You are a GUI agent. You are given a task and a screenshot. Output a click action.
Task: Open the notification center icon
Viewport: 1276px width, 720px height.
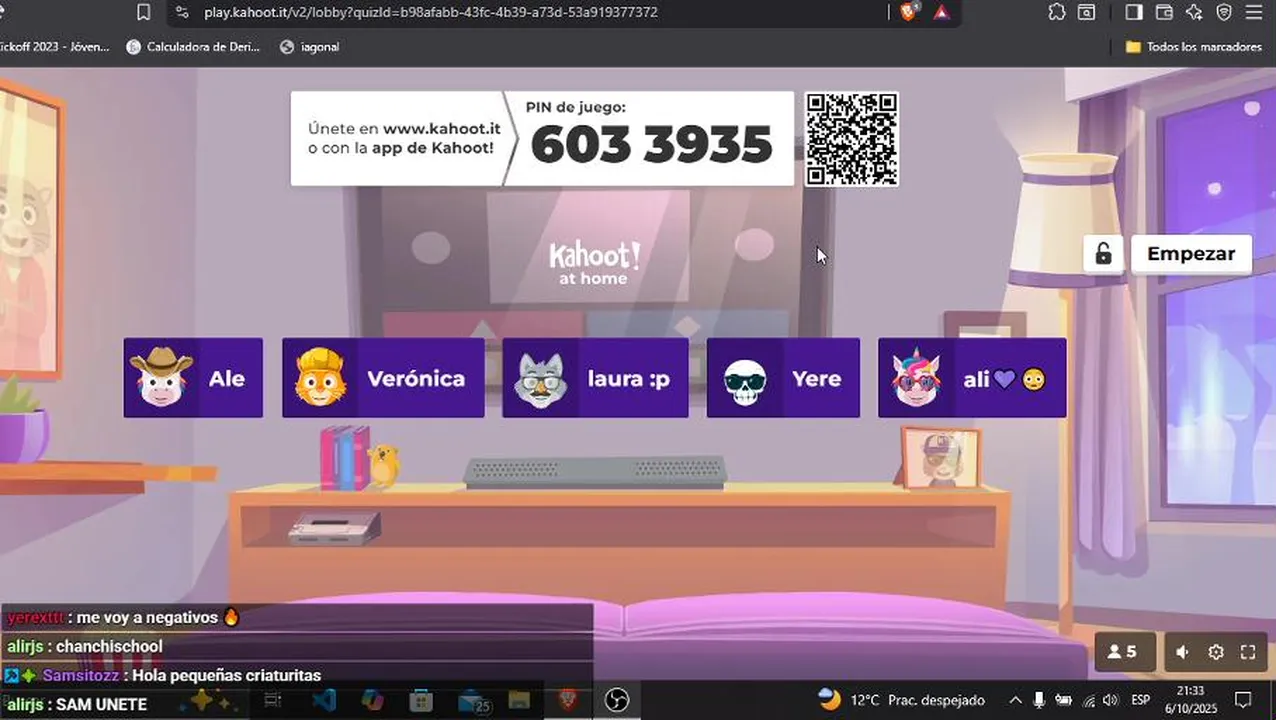pyautogui.click(x=1243, y=700)
